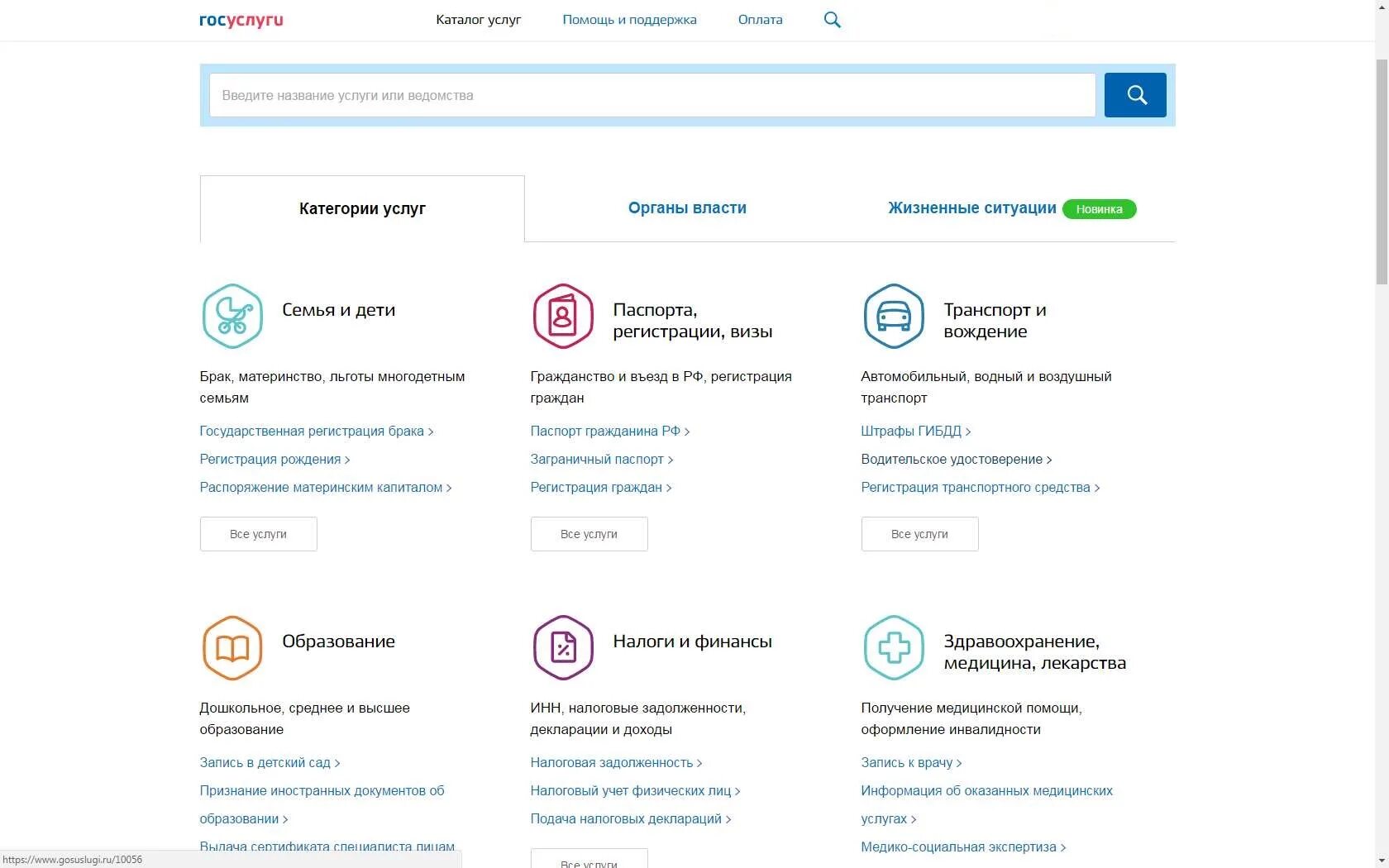Open Медико-социальная экспертиза link
The width and height of the screenshot is (1389, 868).
963,847
